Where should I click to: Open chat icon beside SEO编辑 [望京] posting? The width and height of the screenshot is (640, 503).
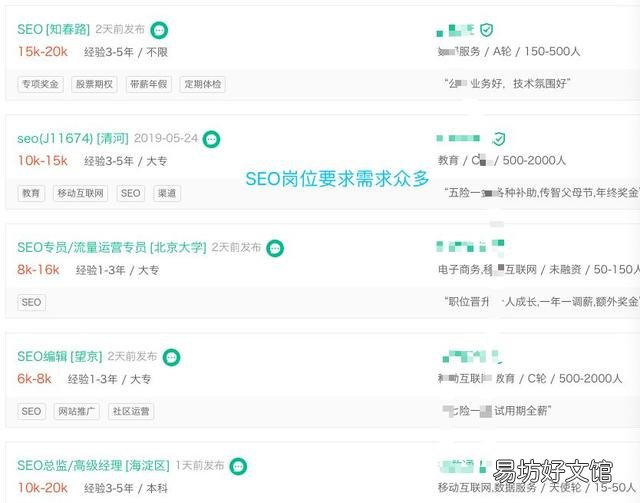[171, 357]
